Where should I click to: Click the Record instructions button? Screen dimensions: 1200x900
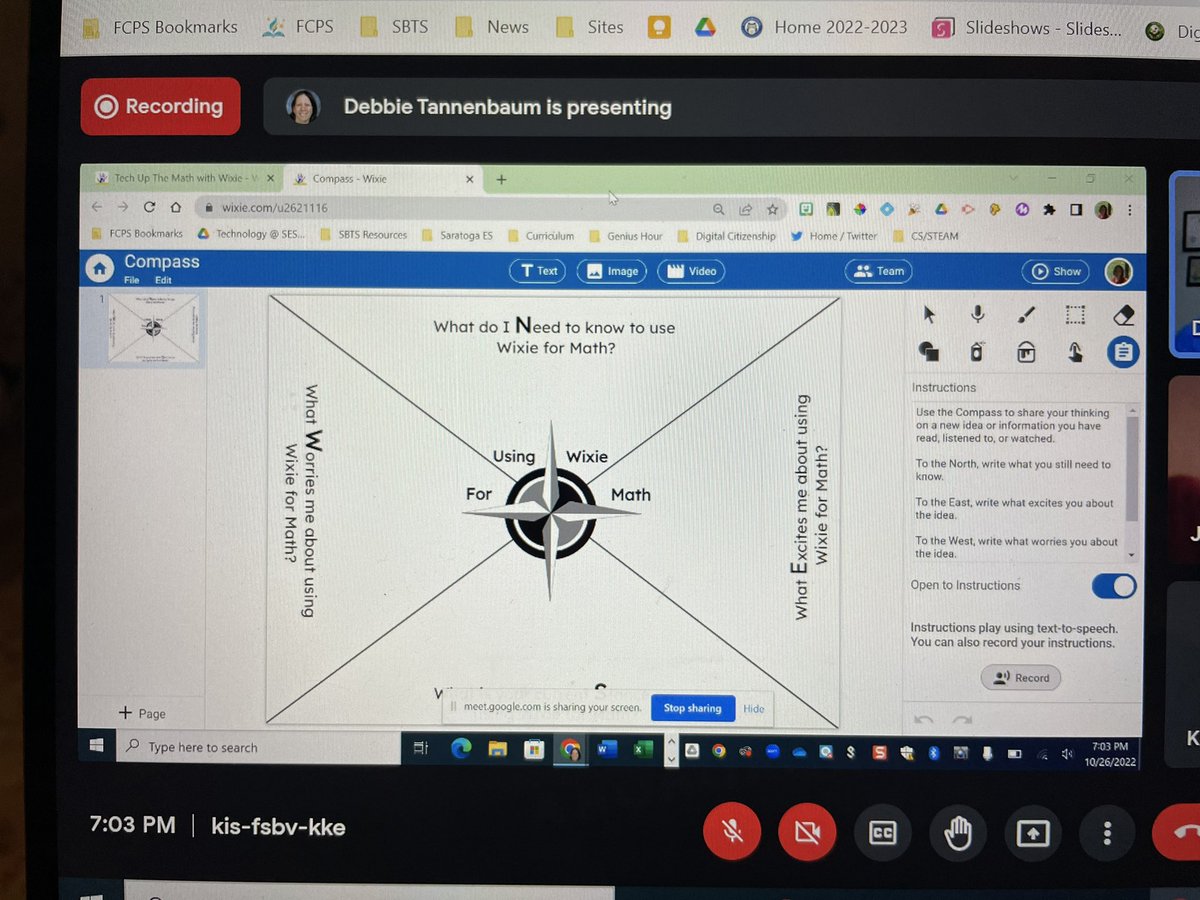click(1021, 677)
